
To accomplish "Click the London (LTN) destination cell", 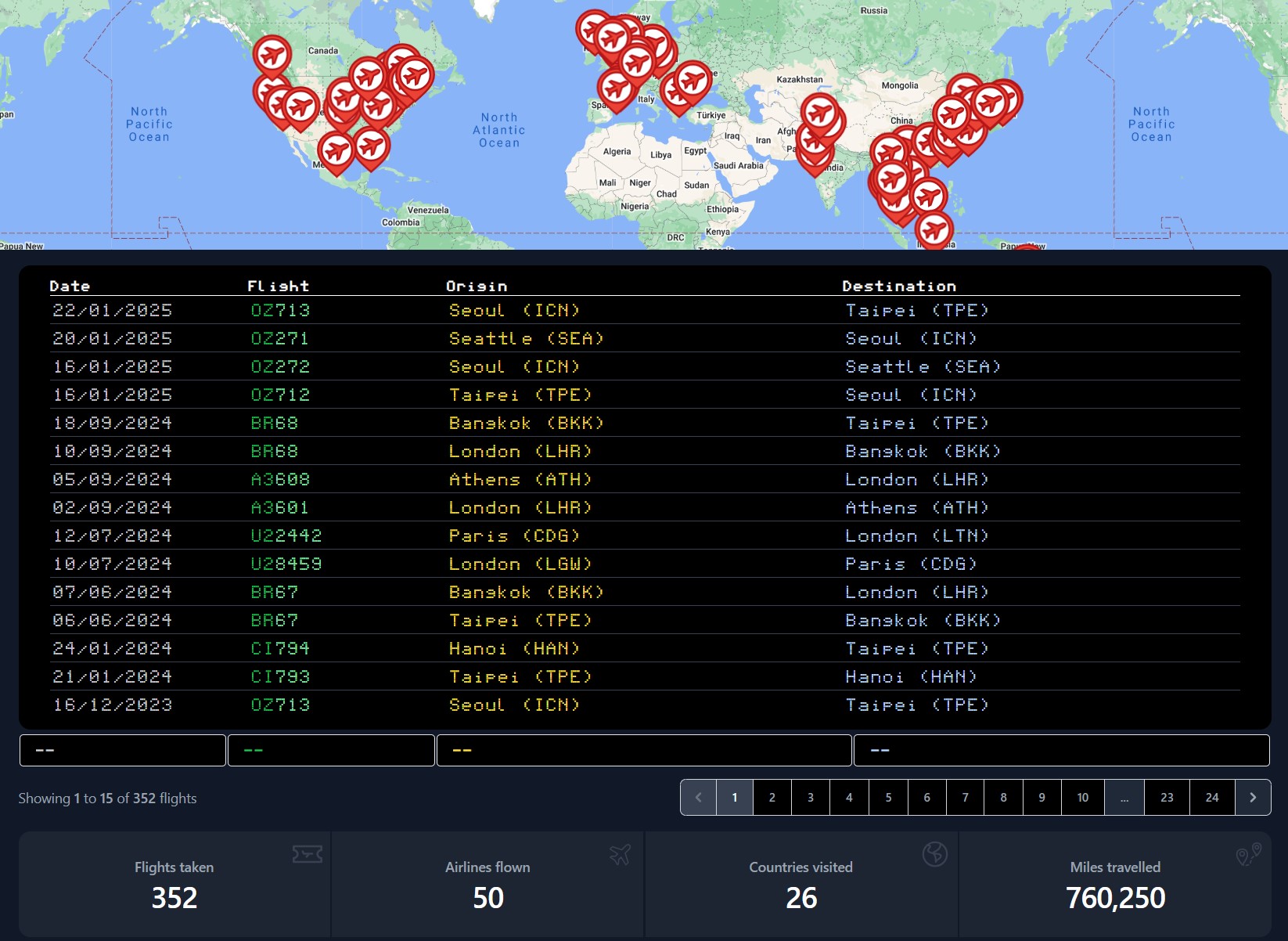I will (917, 535).
